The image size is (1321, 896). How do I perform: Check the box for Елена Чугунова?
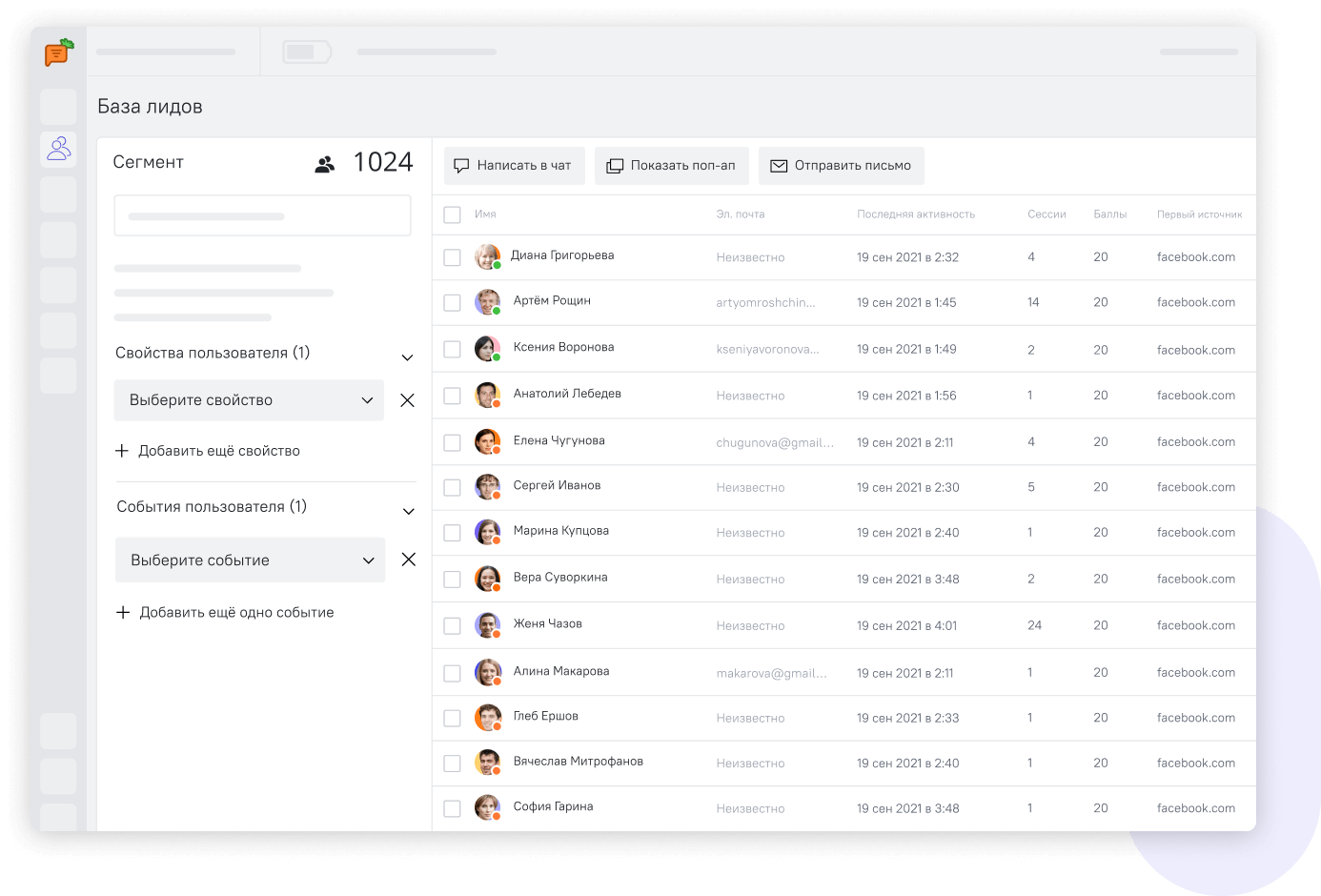453,442
